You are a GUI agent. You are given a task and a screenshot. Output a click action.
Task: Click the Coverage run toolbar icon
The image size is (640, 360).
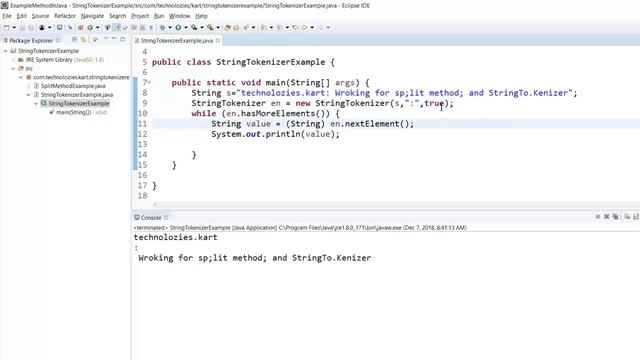194,27
